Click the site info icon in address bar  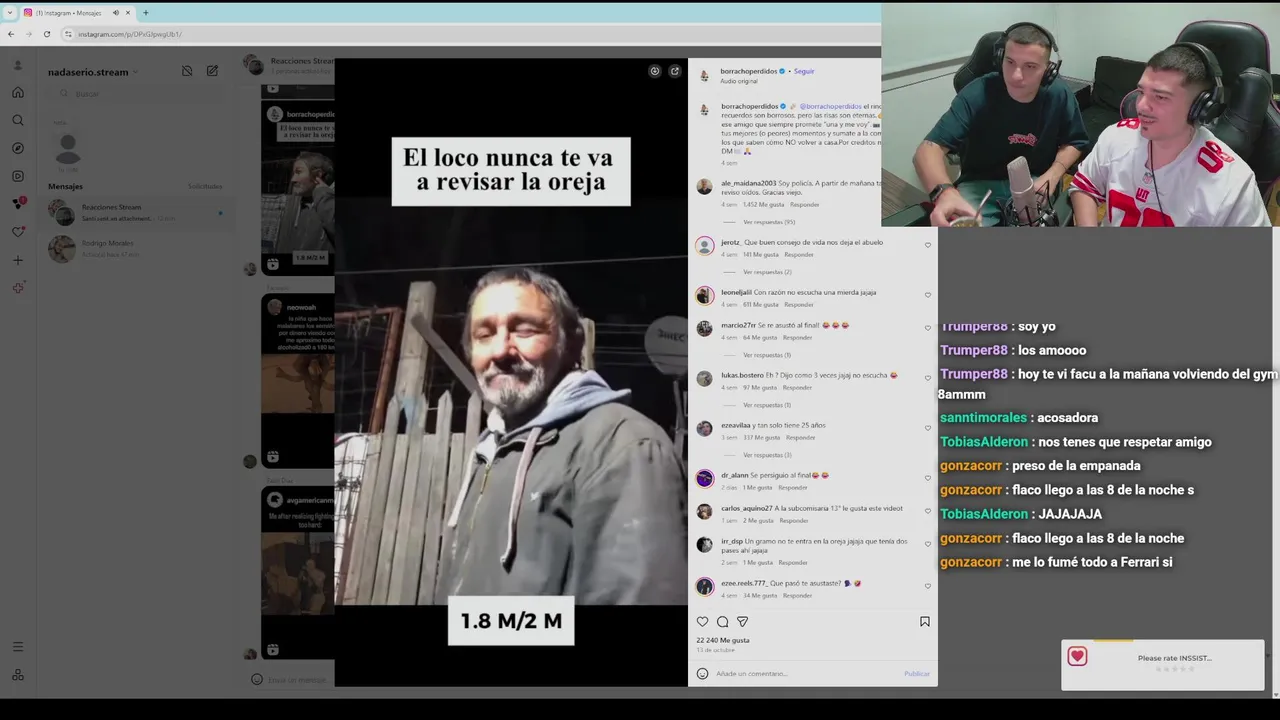68,34
